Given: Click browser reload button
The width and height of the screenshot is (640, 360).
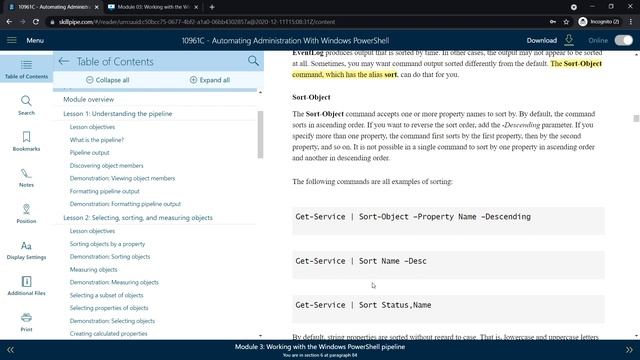Looking at the screenshot, I should click(36, 22).
